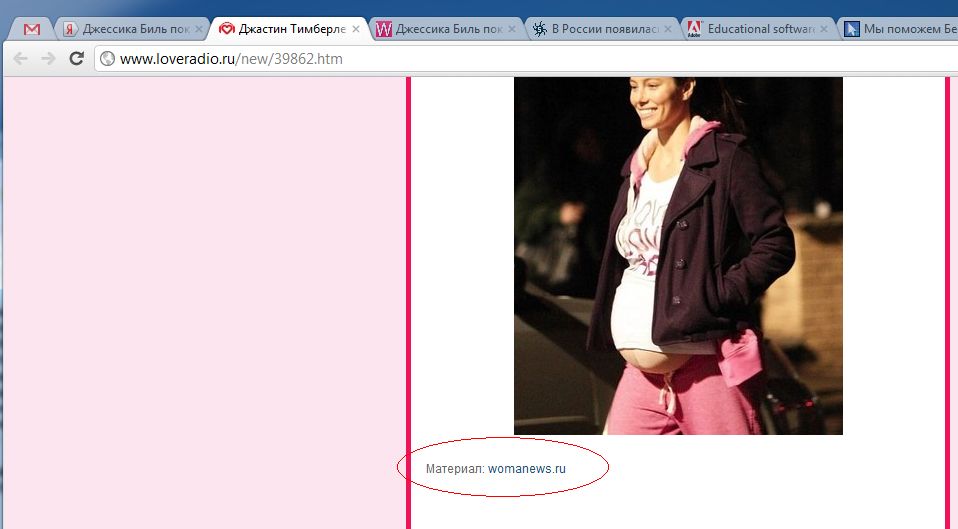The height and width of the screenshot is (529, 958).
Task: Close the Educational software tab
Action: pyautogui.click(x=824, y=30)
